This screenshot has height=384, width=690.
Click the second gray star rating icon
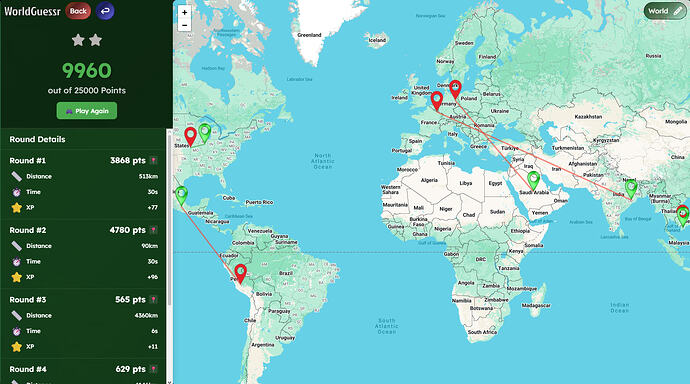pos(95,40)
